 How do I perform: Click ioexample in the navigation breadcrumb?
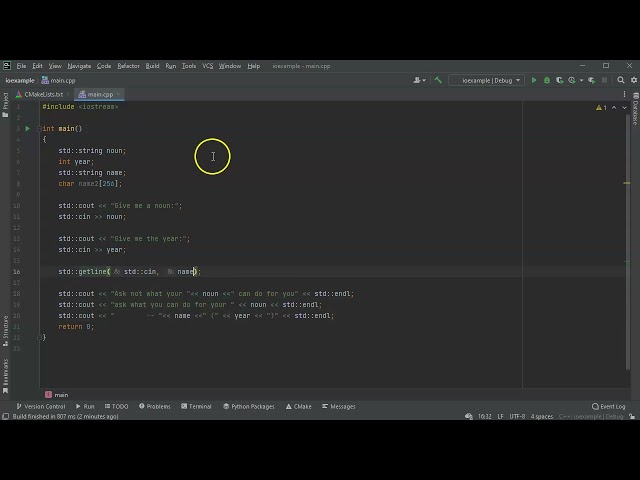[x=20, y=80]
